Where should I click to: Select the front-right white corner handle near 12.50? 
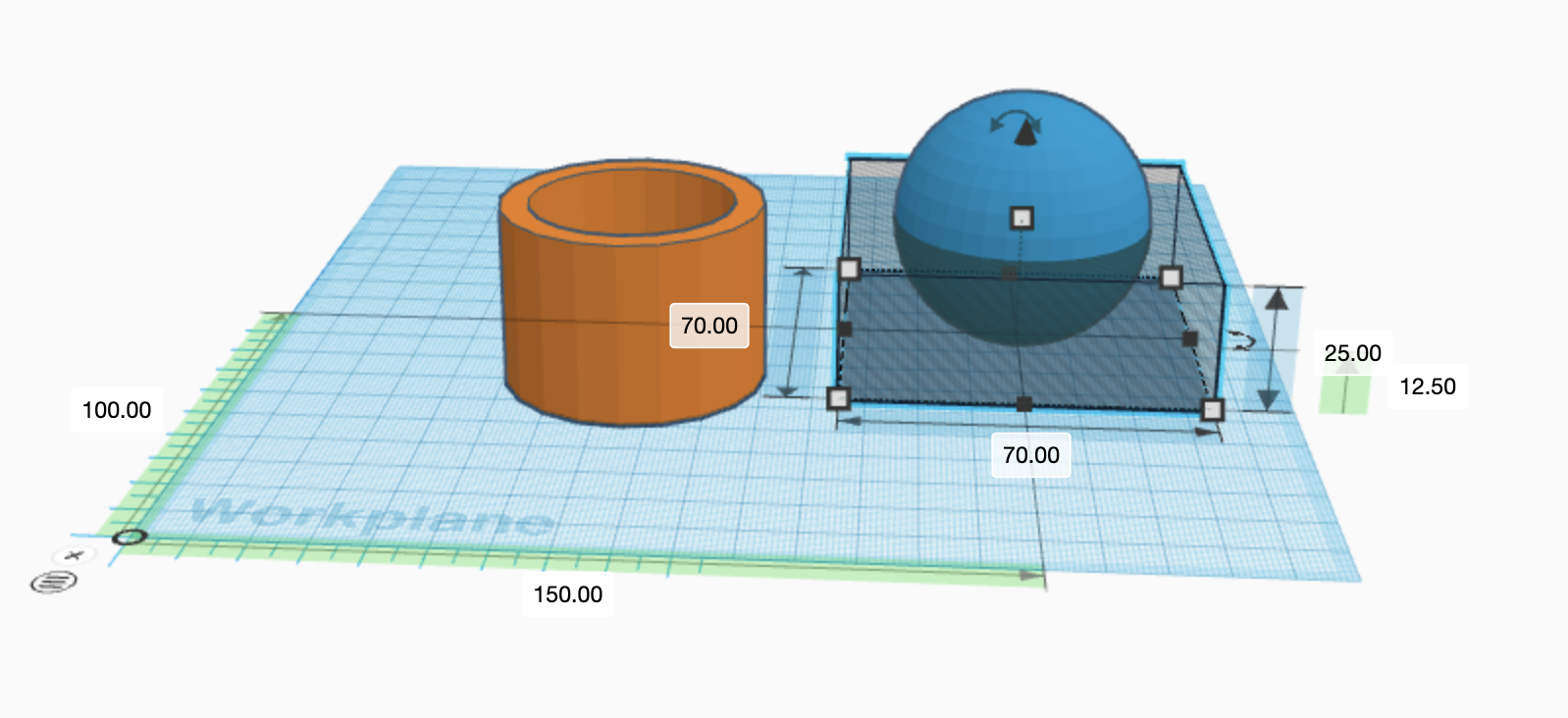(x=1213, y=409)
